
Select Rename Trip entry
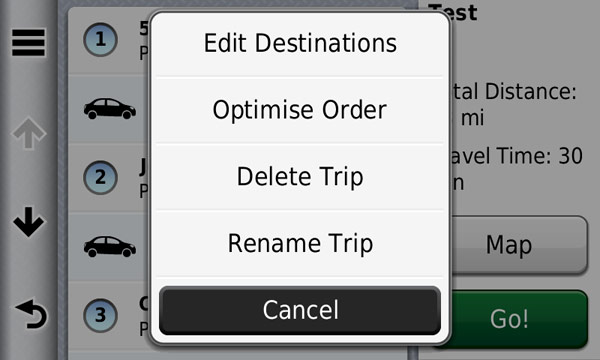pos(300,243)
